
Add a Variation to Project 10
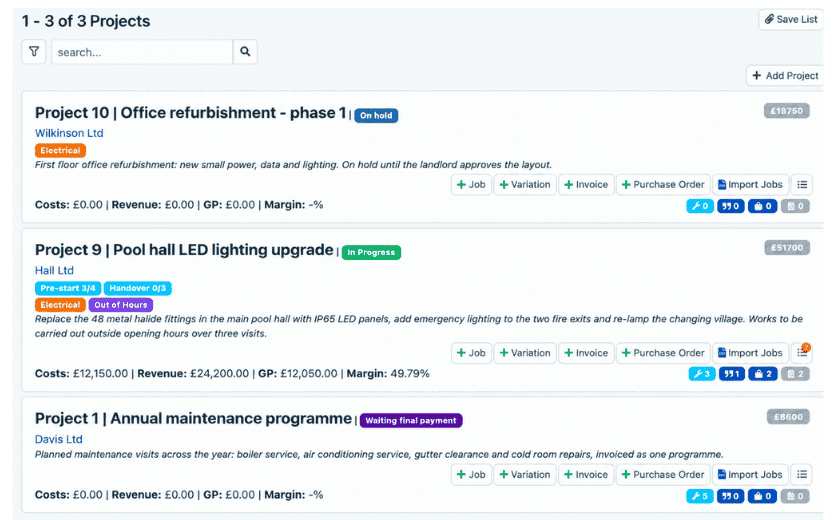[x=525, y=185]
